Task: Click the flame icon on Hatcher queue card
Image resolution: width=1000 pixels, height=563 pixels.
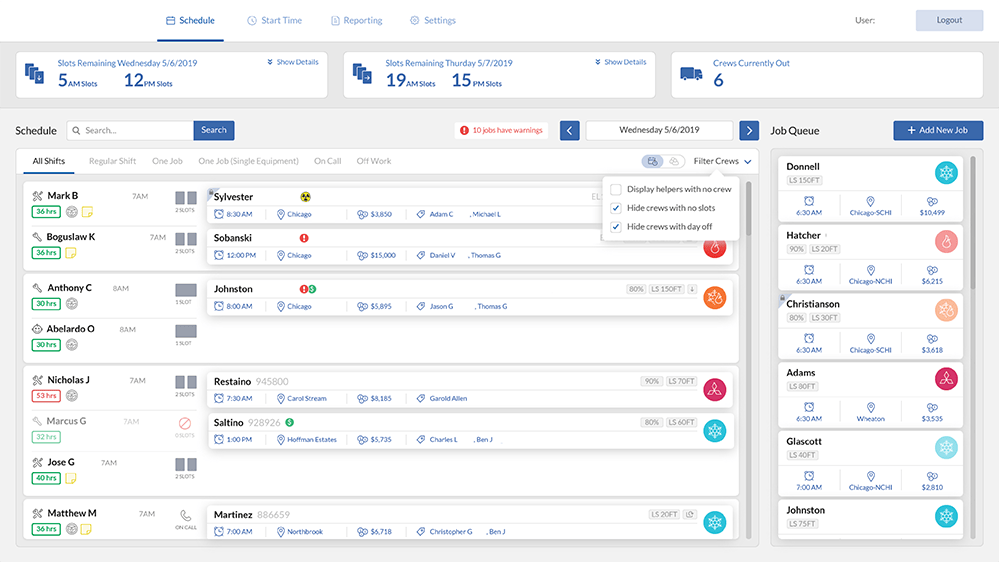Action: click(946, 242)
